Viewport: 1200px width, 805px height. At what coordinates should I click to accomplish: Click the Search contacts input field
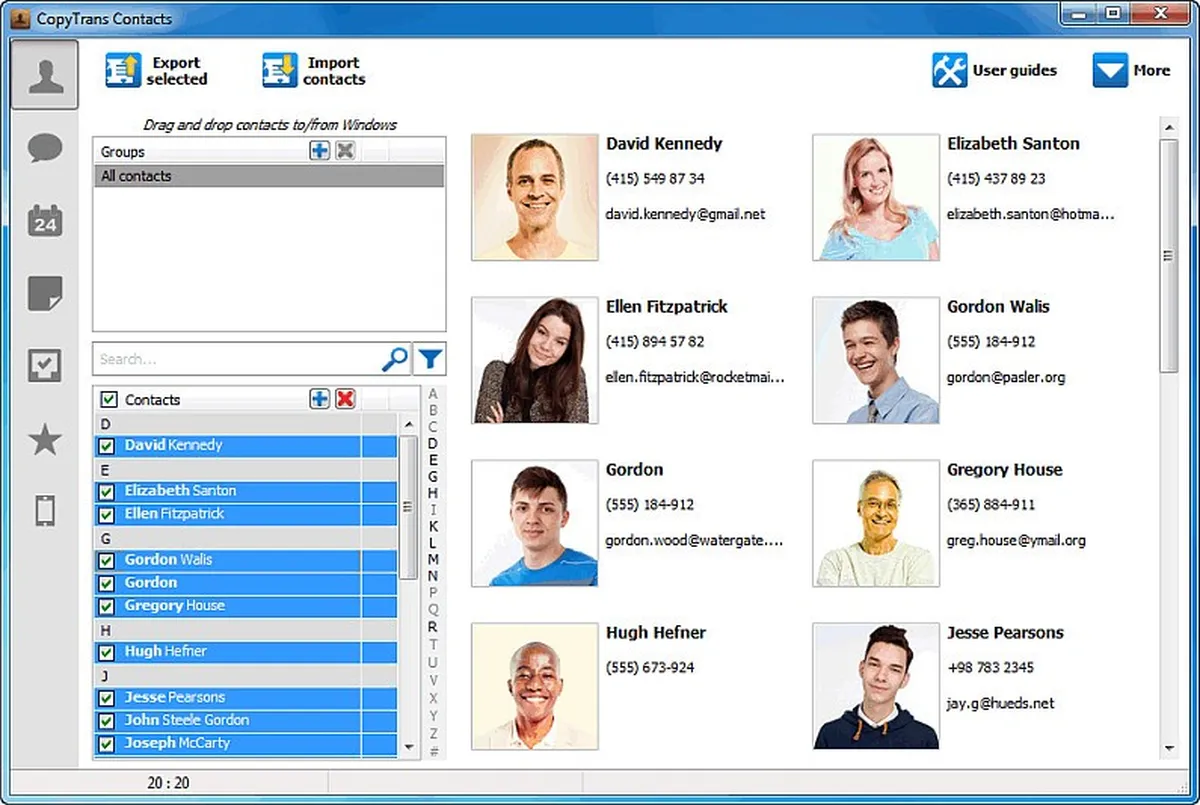pos(238,359)
